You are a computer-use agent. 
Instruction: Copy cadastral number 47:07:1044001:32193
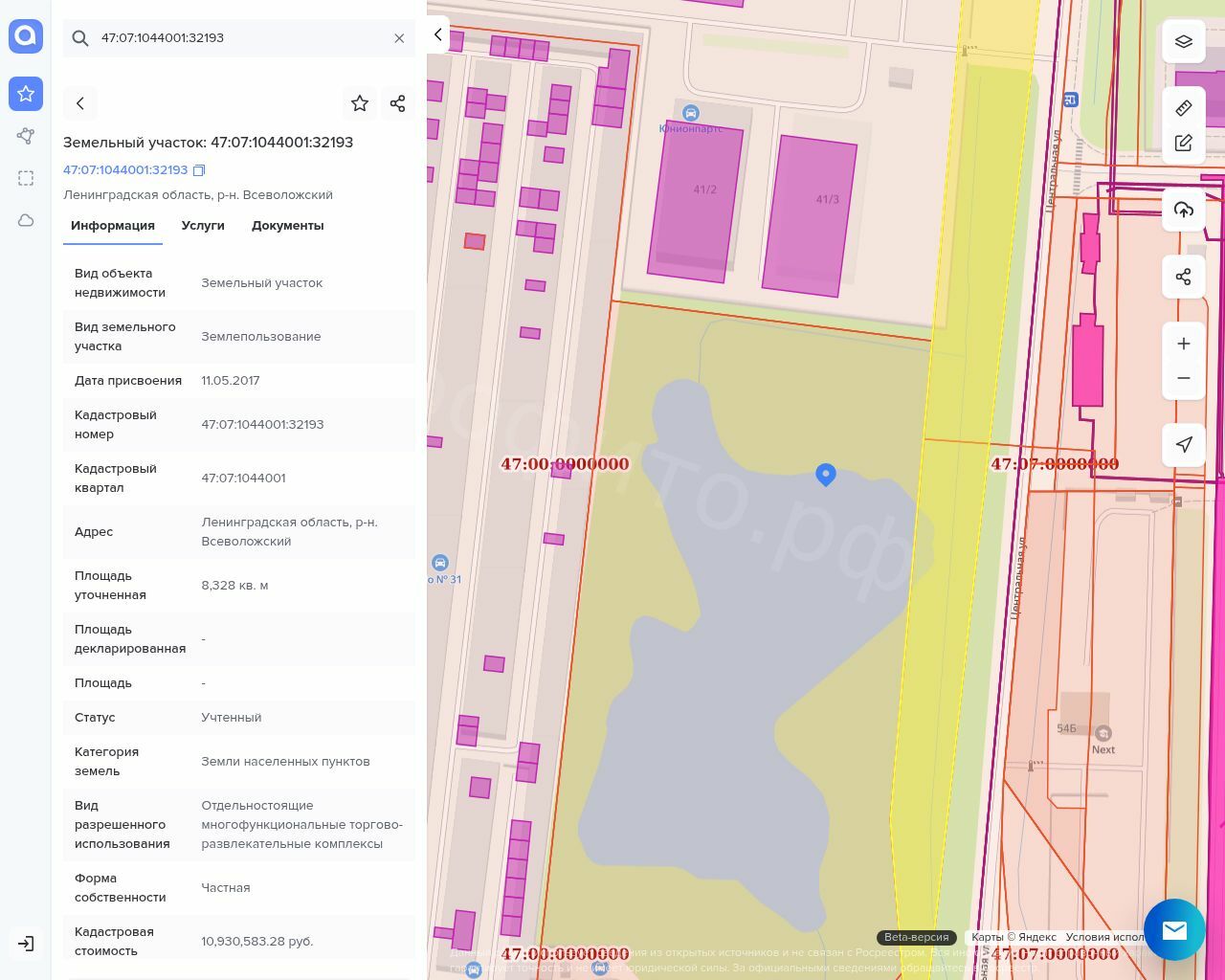coord(199,170)
